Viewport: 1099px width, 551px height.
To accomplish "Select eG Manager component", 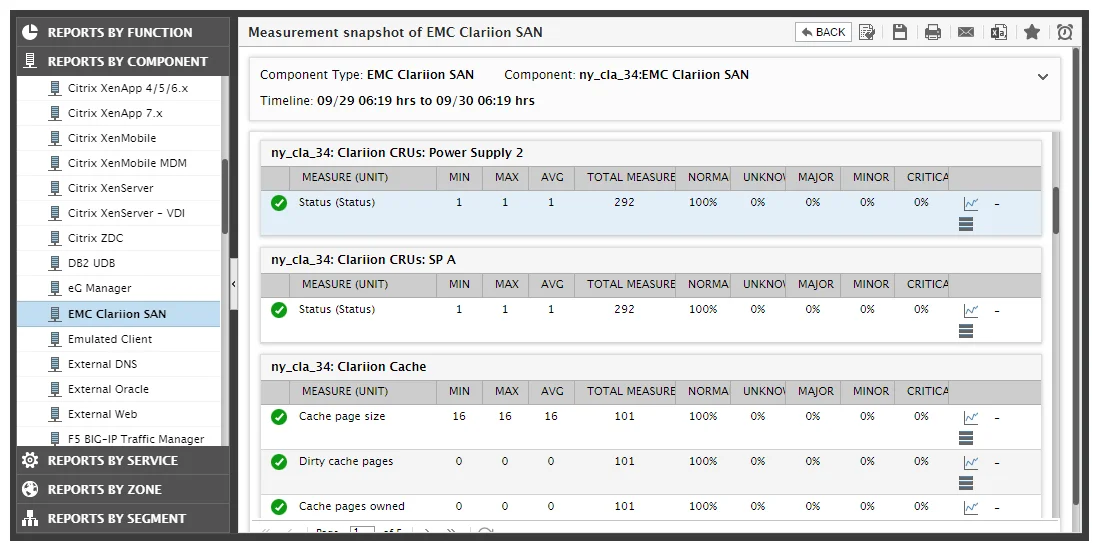I will [118, 288].
